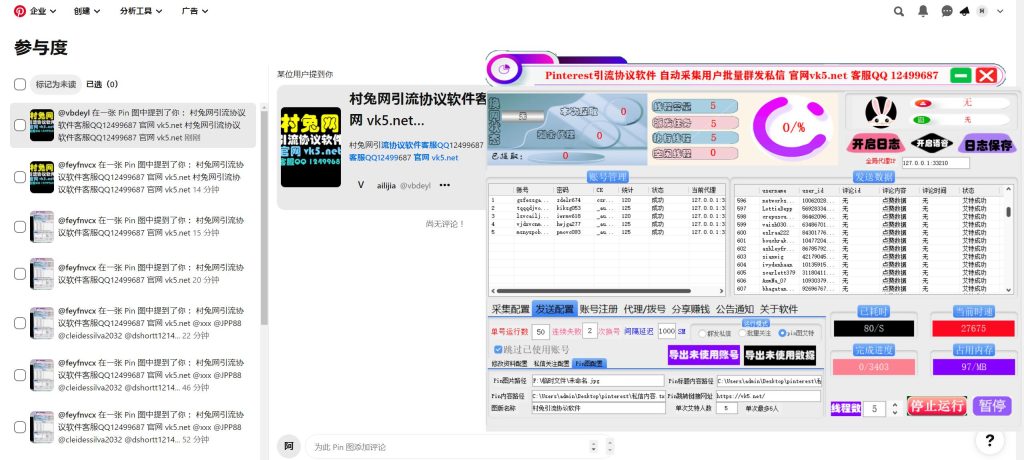This screenshot has height=460, width=1024.
Task: Expand the account chevron at top right
Action: (1000, 11)
